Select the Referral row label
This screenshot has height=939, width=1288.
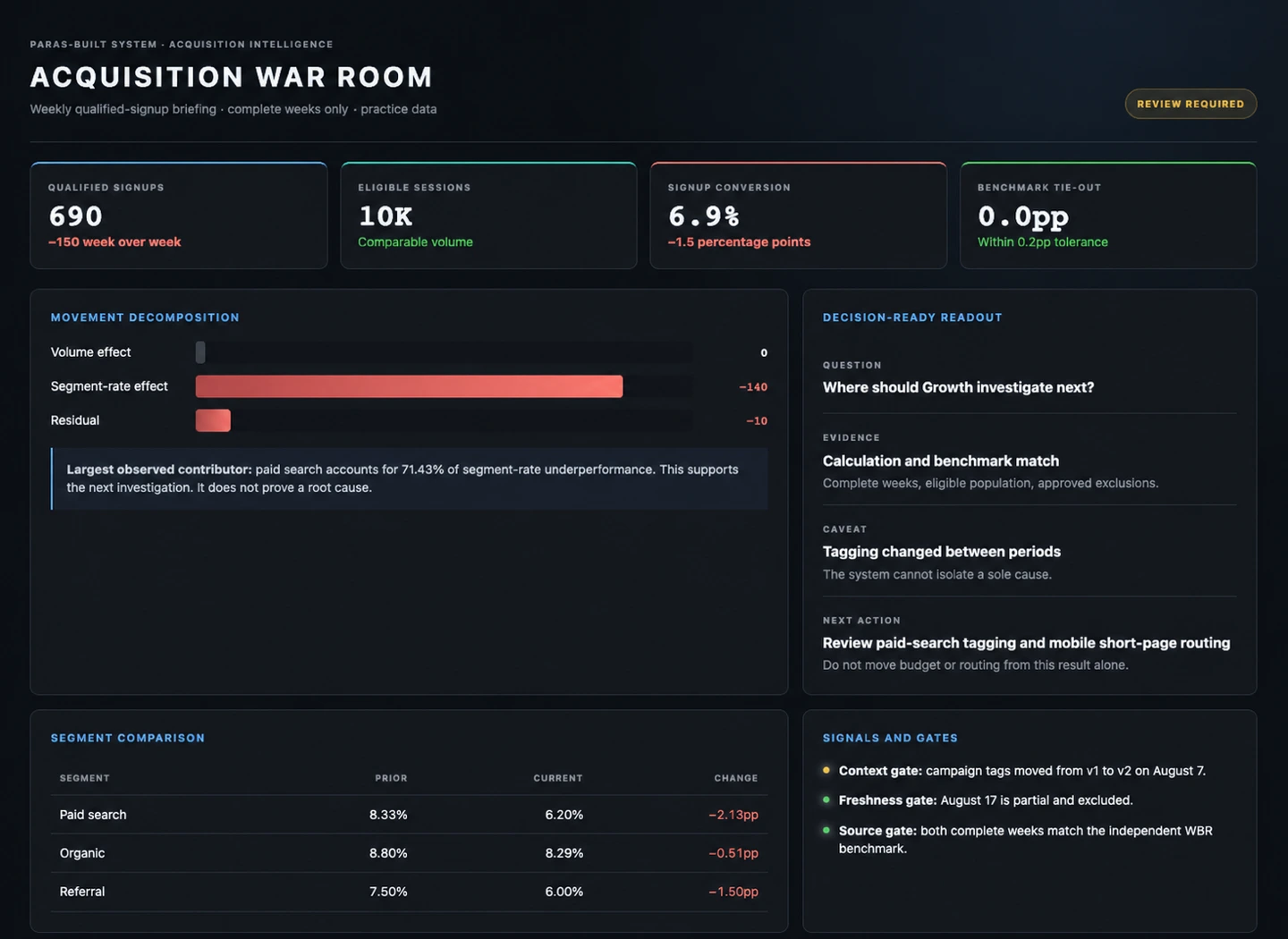click(x=82, y=892)
